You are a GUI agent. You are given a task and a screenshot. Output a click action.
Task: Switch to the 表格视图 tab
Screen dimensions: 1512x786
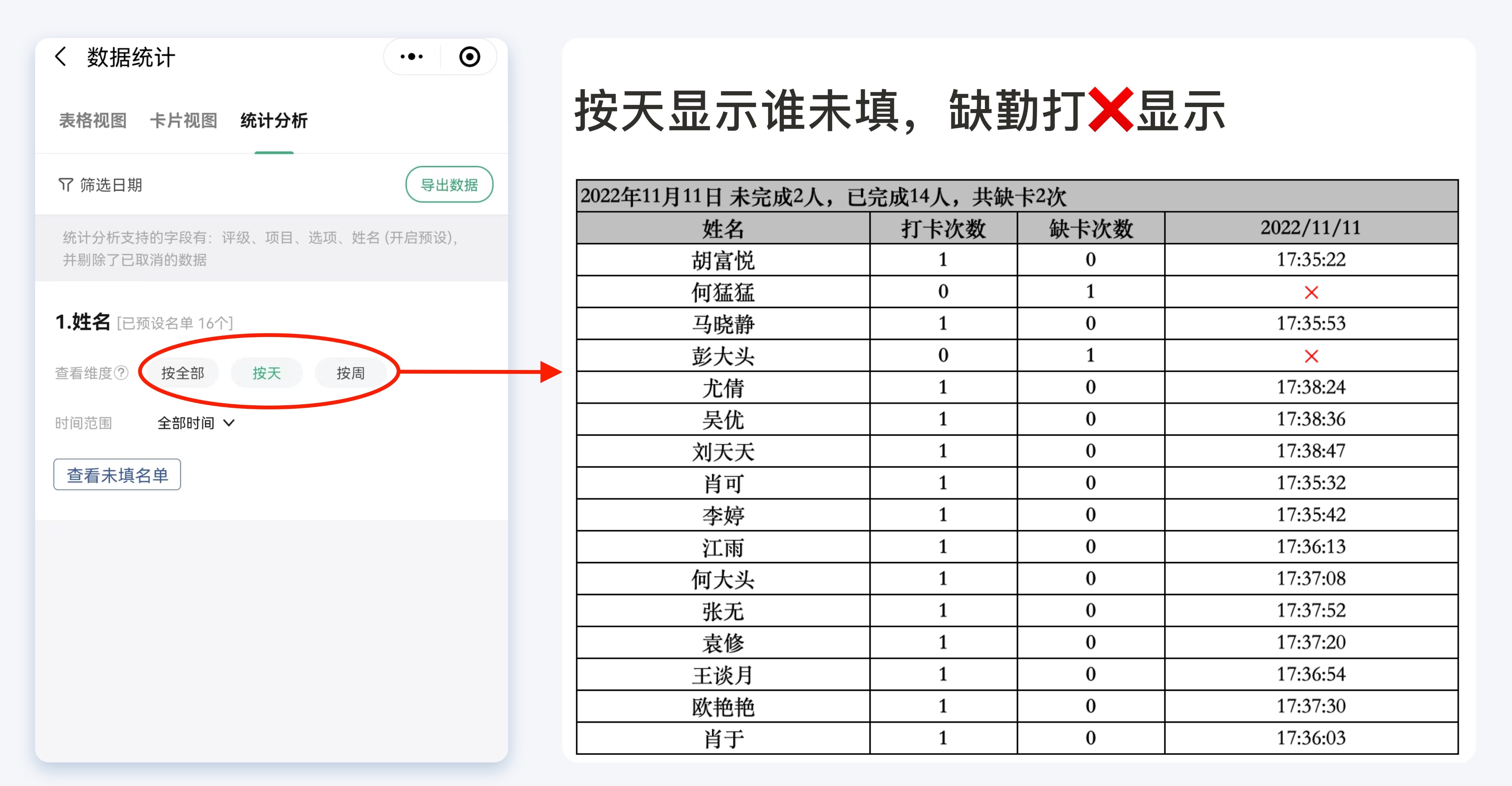pyautogui.click(x=93, y=121)
